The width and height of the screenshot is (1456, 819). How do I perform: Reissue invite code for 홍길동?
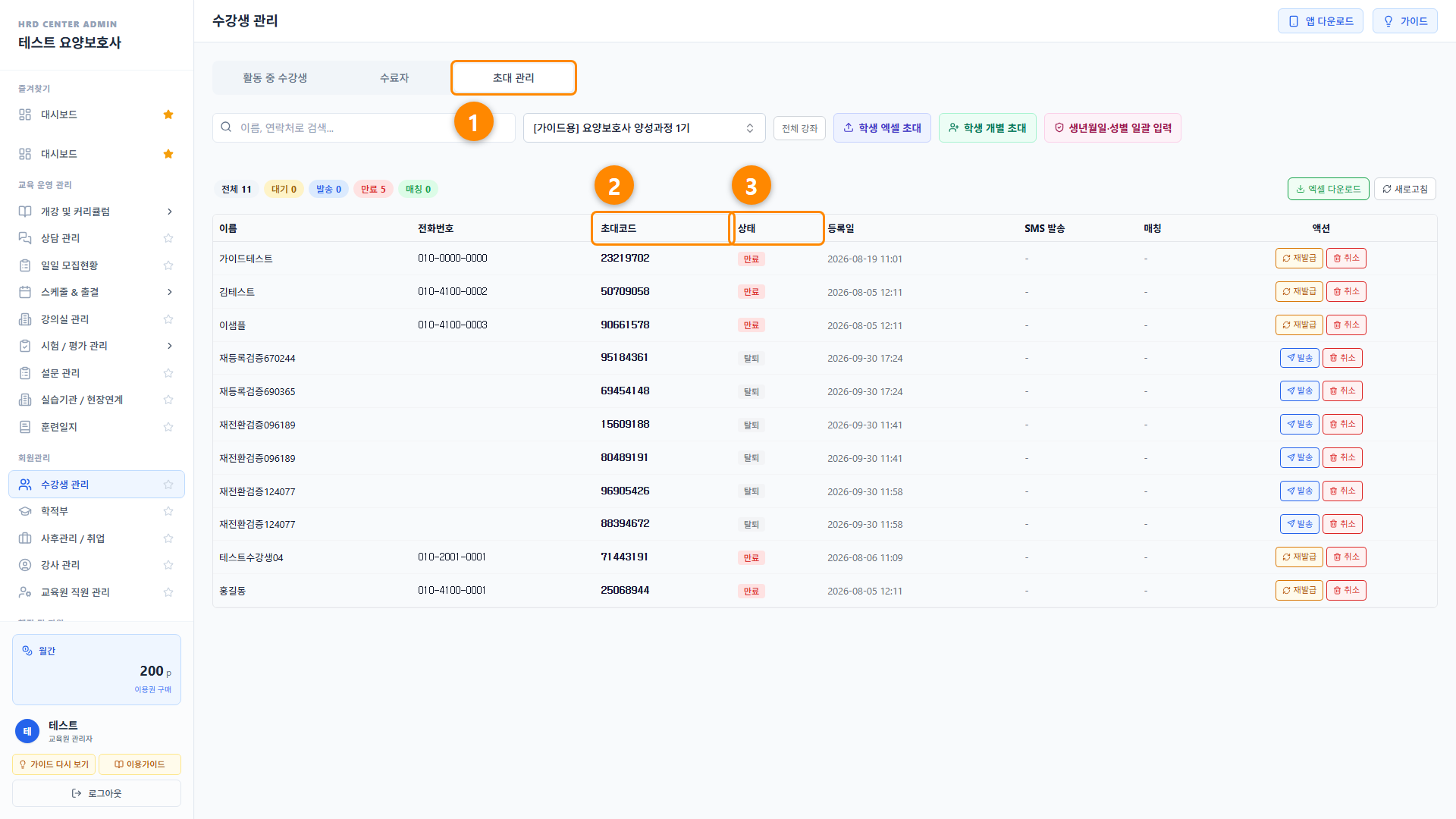click(x=1298, y=591)
